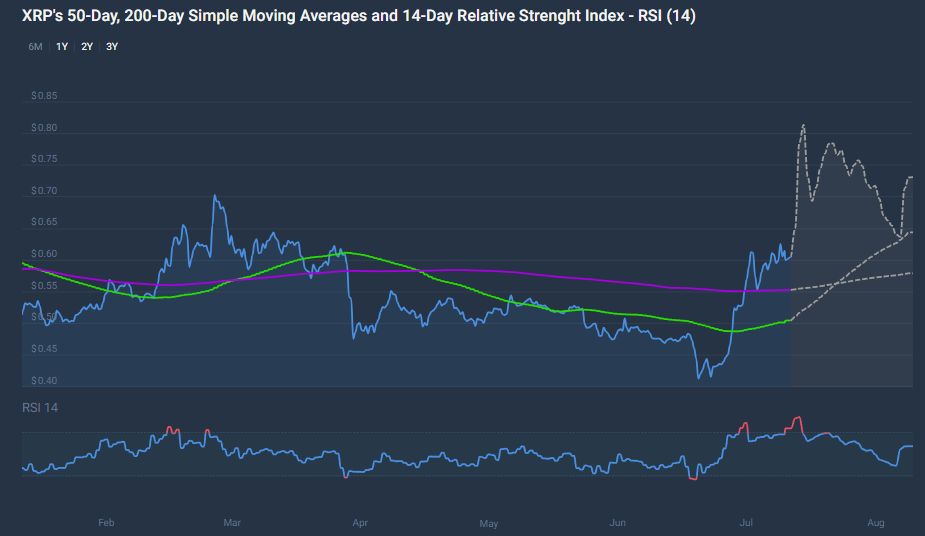Click the Apr date axis label
Image resolution: width=925 pixels, height=536 pixels.
(360, 522)
